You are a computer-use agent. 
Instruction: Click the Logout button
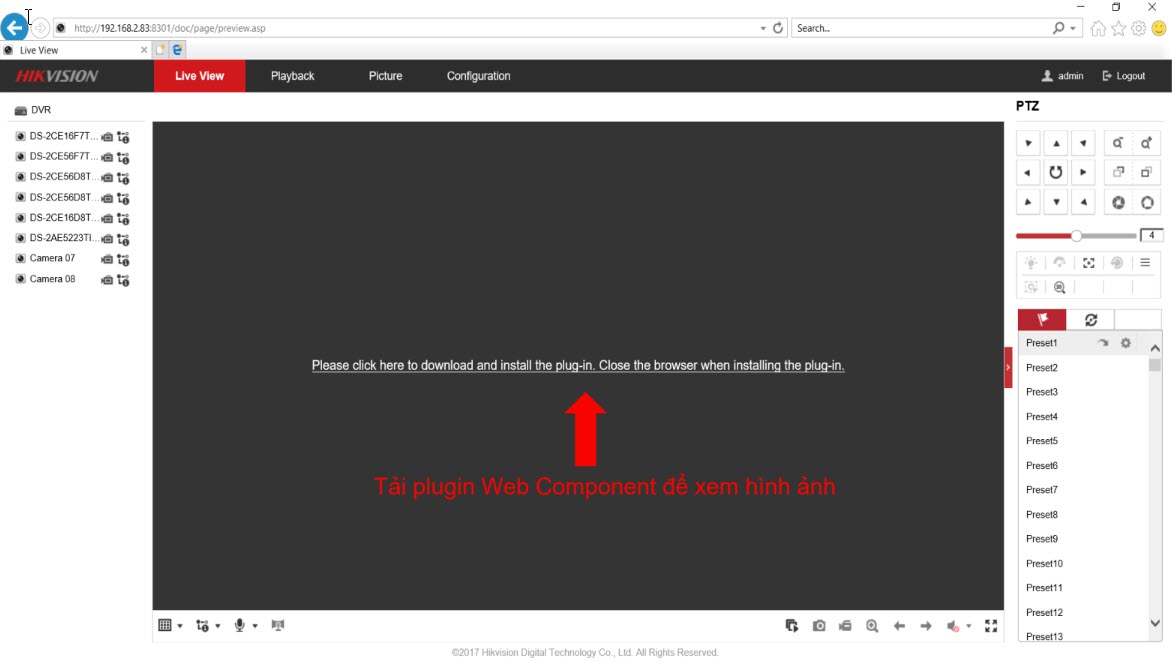click(x=1124, y=76)
